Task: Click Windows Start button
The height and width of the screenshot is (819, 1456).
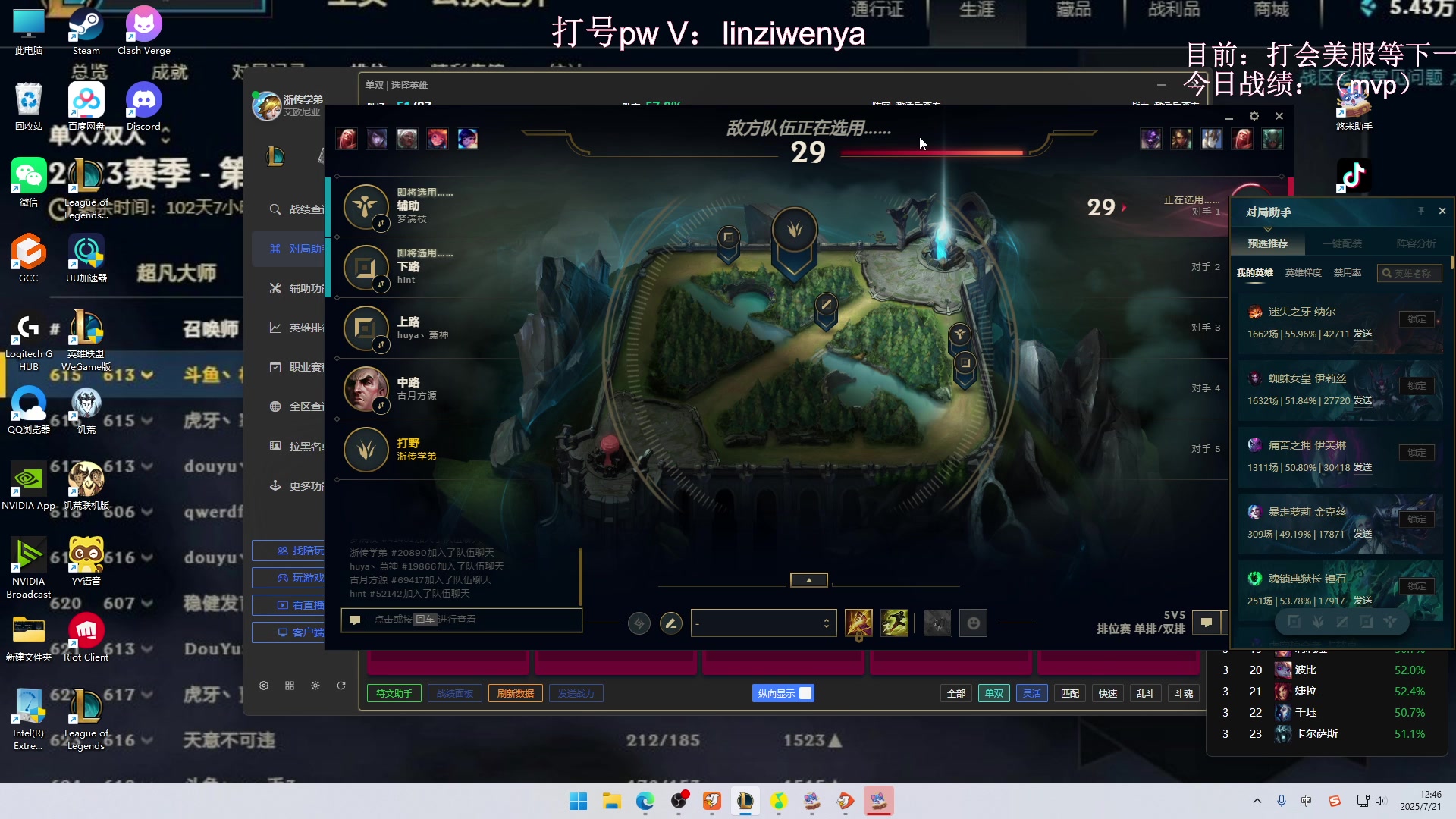Action: pyautogui.click(x=578, y=801)
